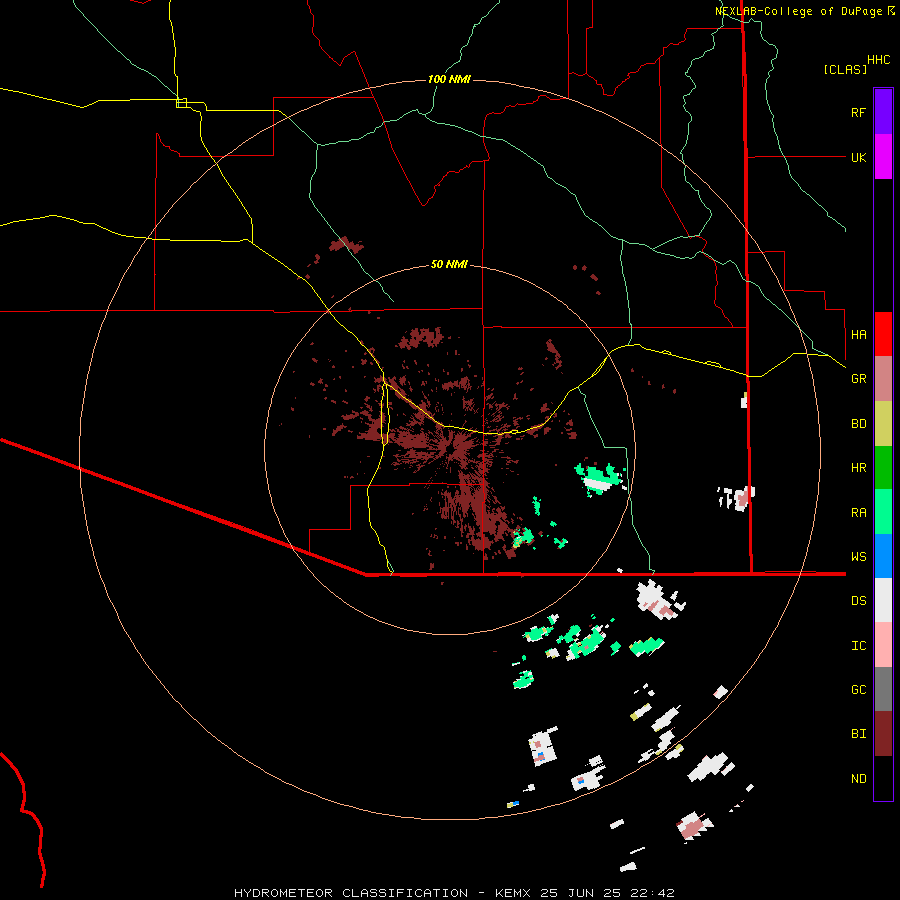Click the ND legend label
The height and width of the screenshot is (900, 900).
pos(858,779)
